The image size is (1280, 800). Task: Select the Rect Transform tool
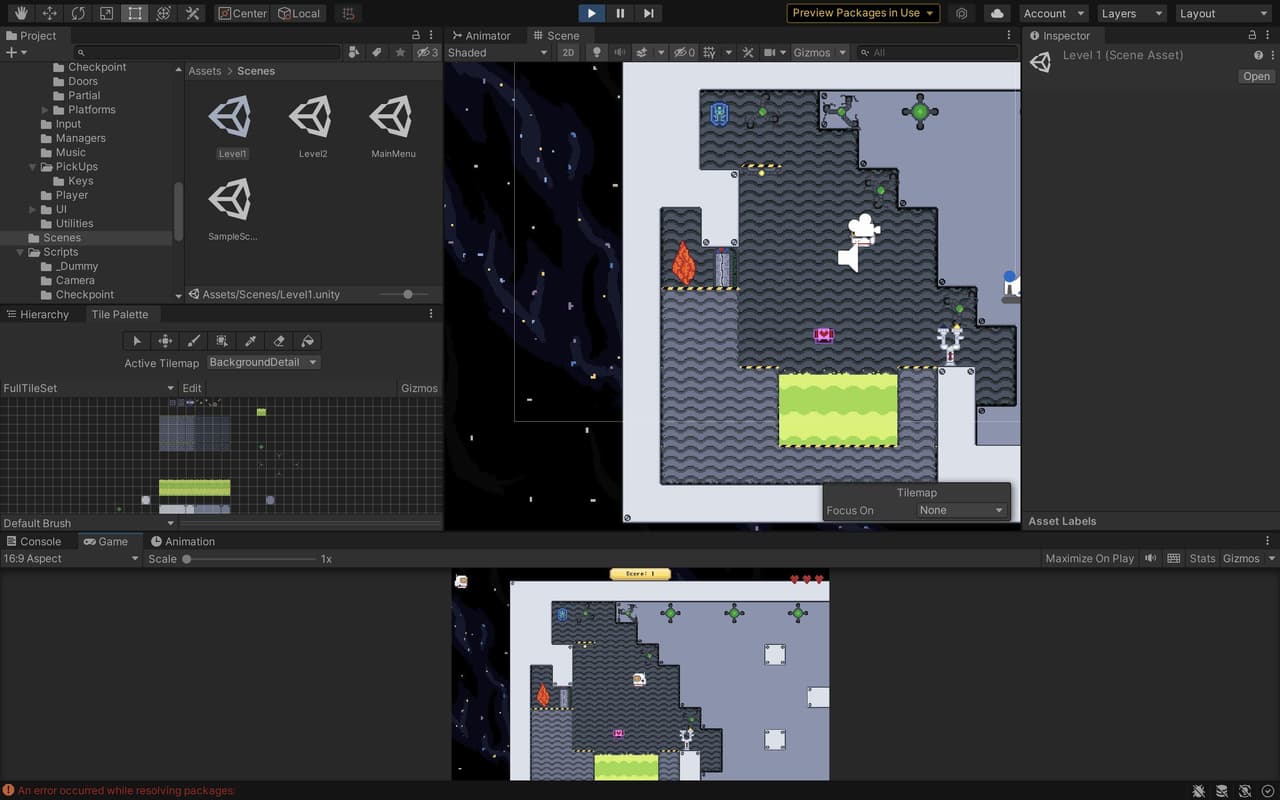135,13
